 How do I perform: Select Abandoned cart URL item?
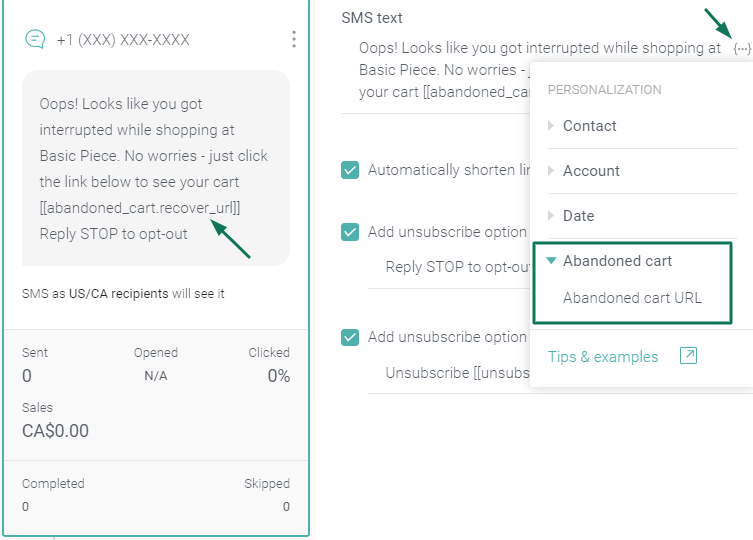pyautogui.click(x=632, y=298)
